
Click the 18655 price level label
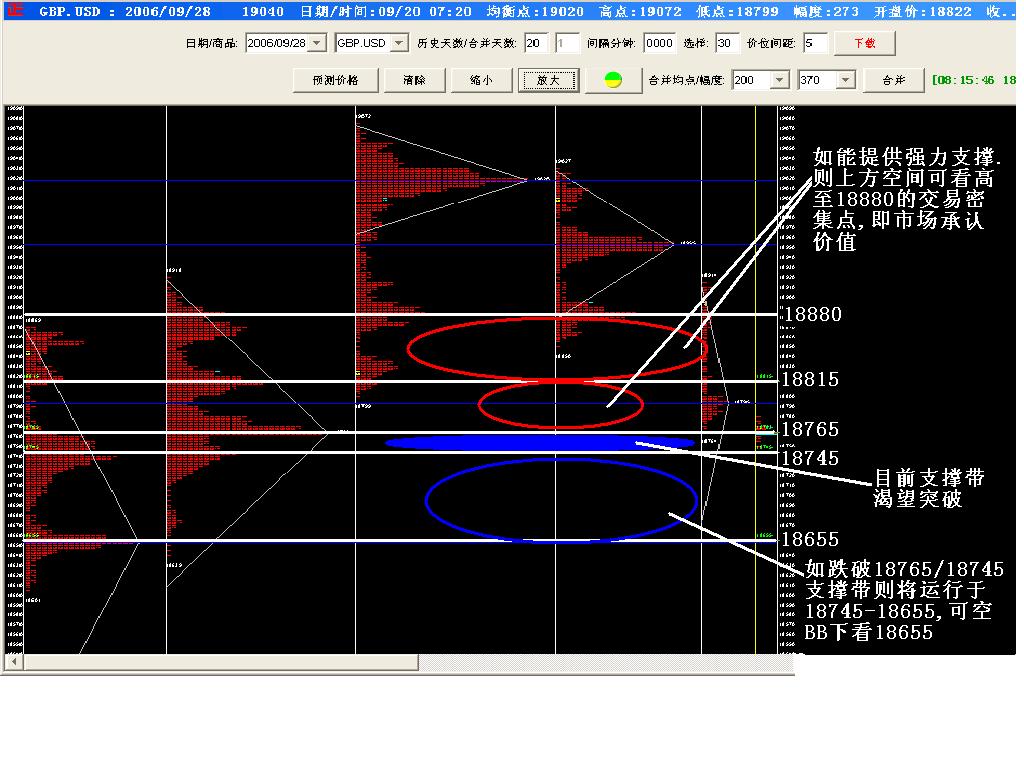click(x=810, y=539)
